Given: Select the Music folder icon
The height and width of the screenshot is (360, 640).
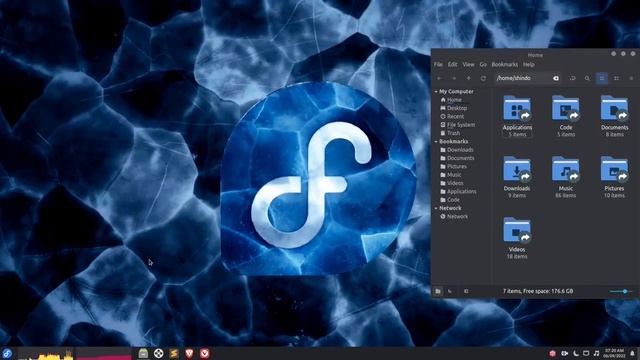Looking at the screenshot, I should coord(565,169).
